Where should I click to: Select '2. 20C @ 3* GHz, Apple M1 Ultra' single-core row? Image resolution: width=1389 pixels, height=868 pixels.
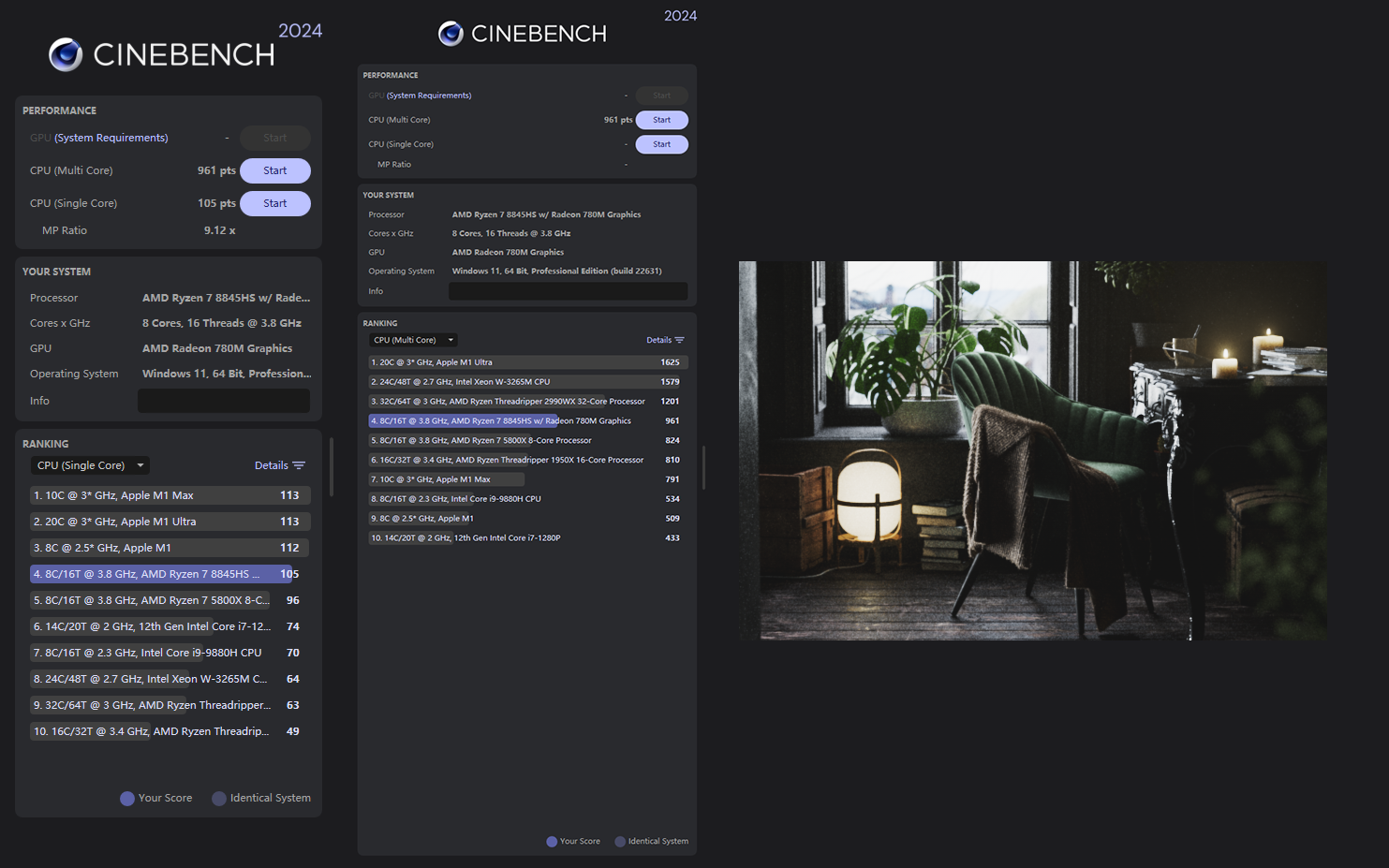[x=170, y=522]
